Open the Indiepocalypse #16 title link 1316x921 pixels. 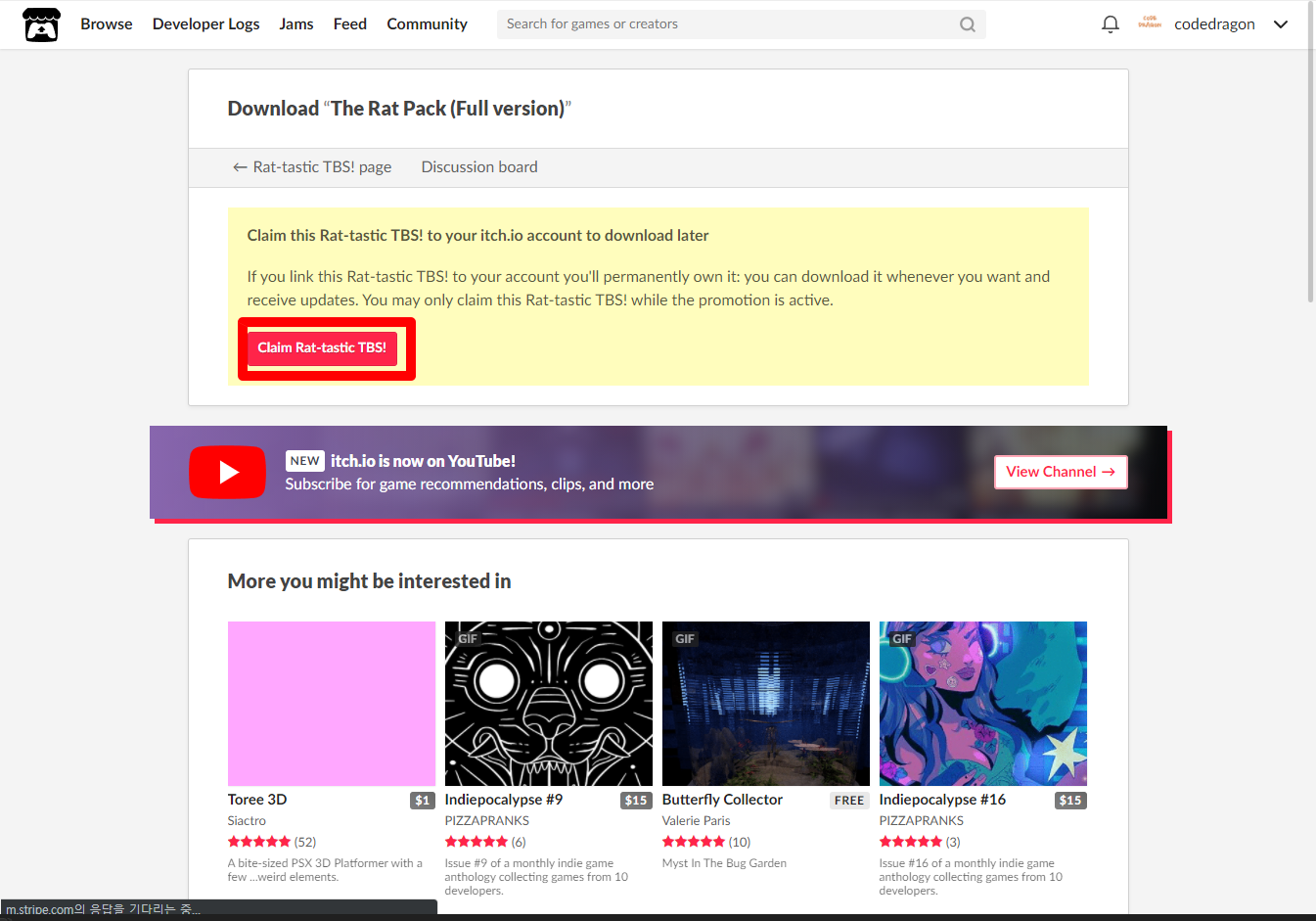(942, 800)
